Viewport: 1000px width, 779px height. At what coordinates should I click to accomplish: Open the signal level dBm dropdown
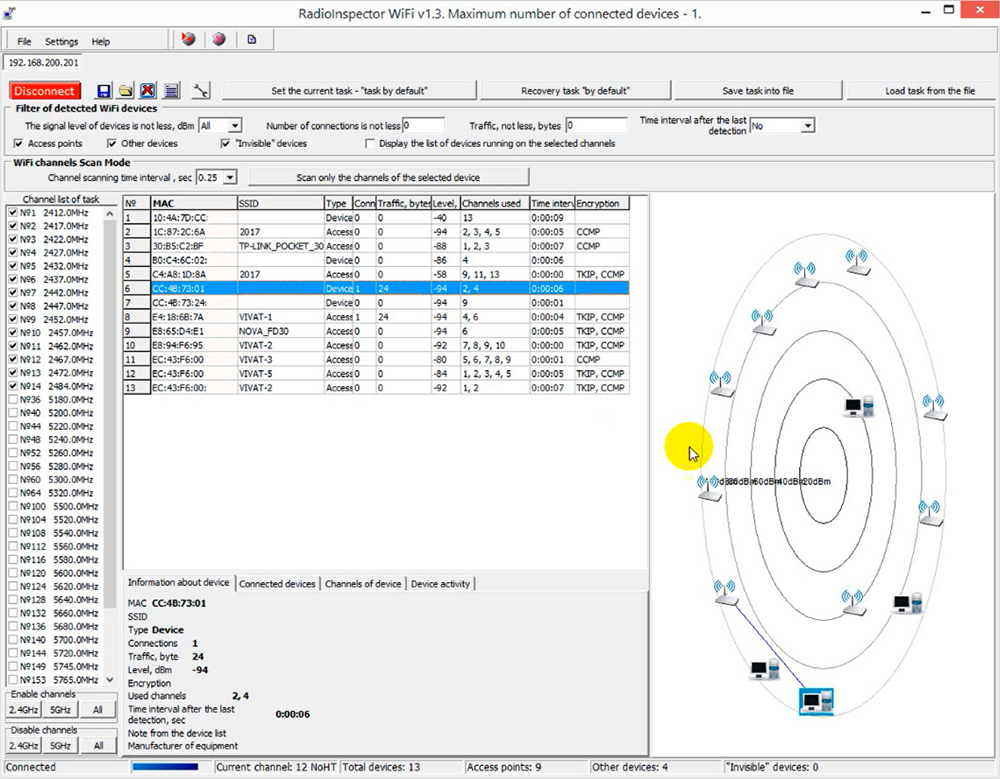coord(235,126)
